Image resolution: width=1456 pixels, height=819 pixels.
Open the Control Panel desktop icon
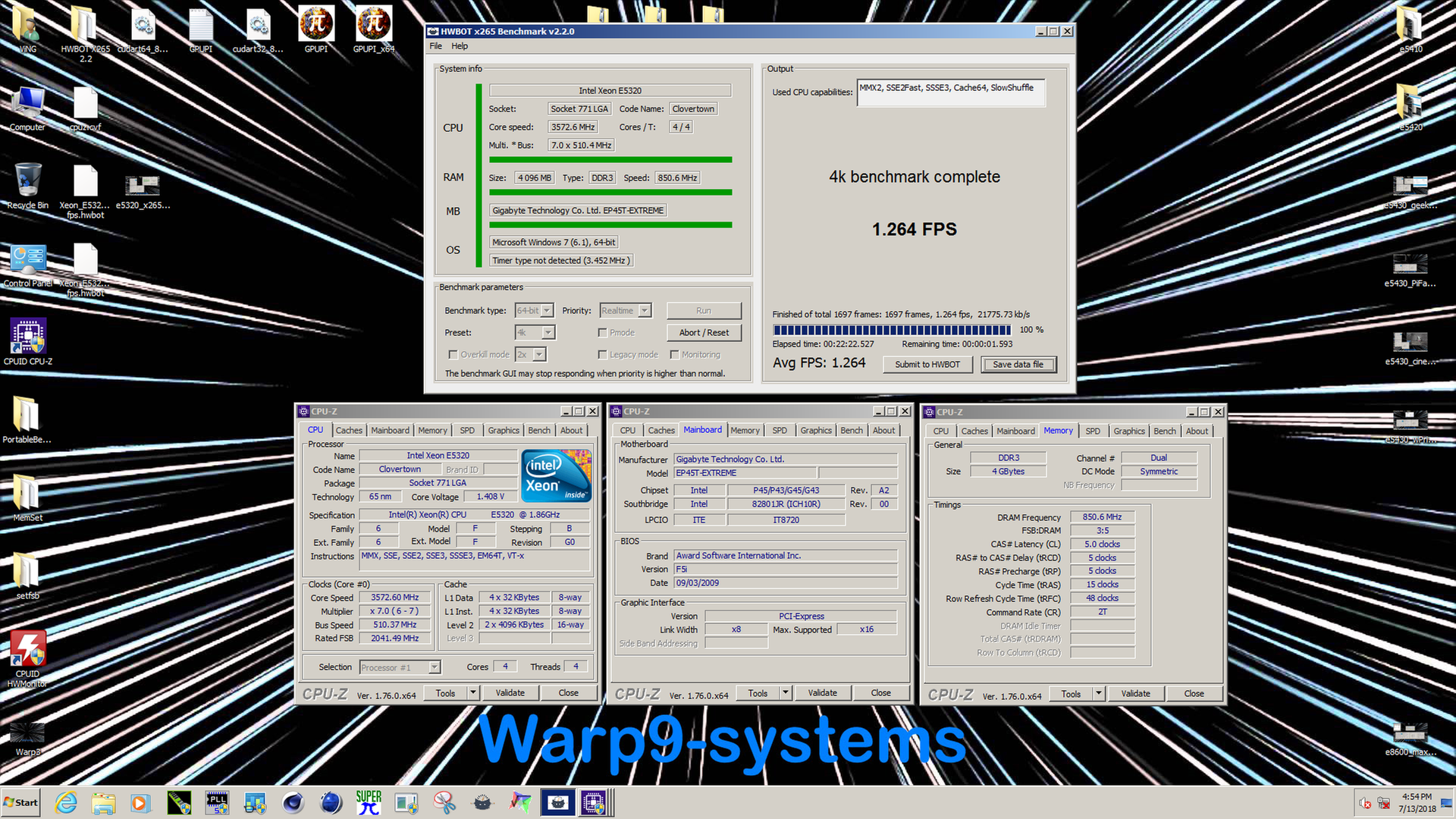(x=28, y=264)
